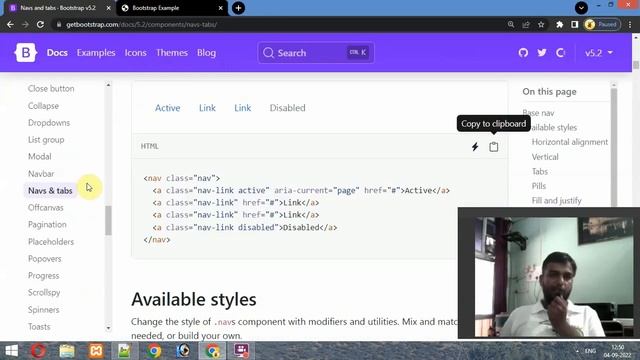Jump to Pills section link
The height and width of the screenshot is (360, 640).
coord(538,186)
